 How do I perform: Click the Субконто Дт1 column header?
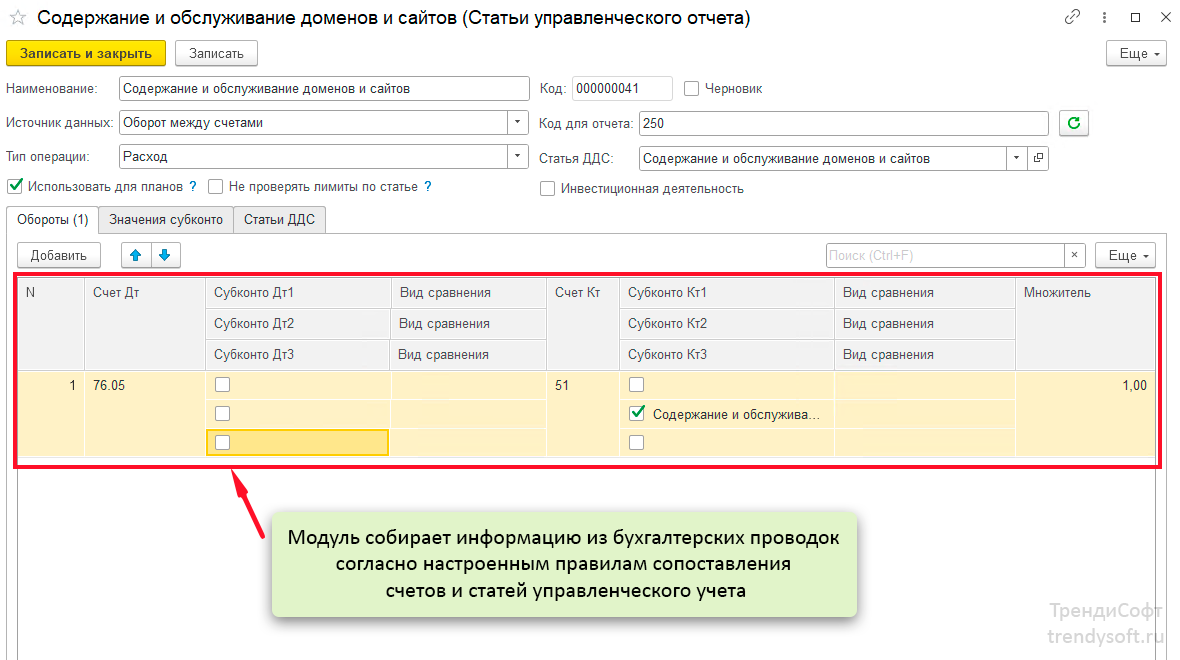tap(297, 293)
